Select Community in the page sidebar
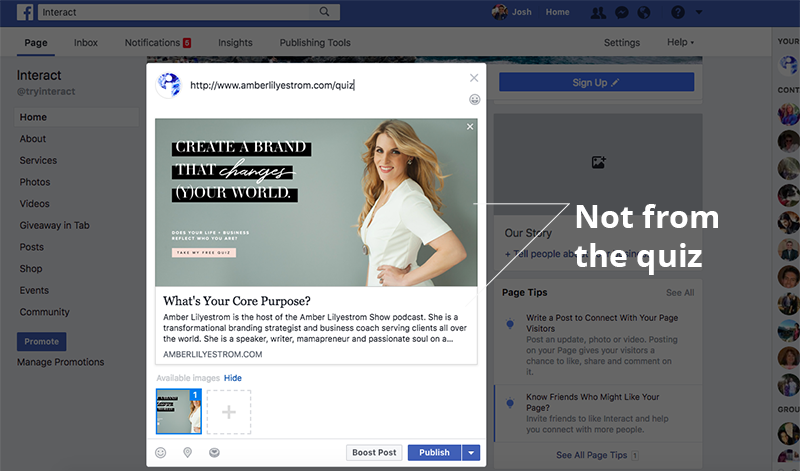 tap(44, 312)
